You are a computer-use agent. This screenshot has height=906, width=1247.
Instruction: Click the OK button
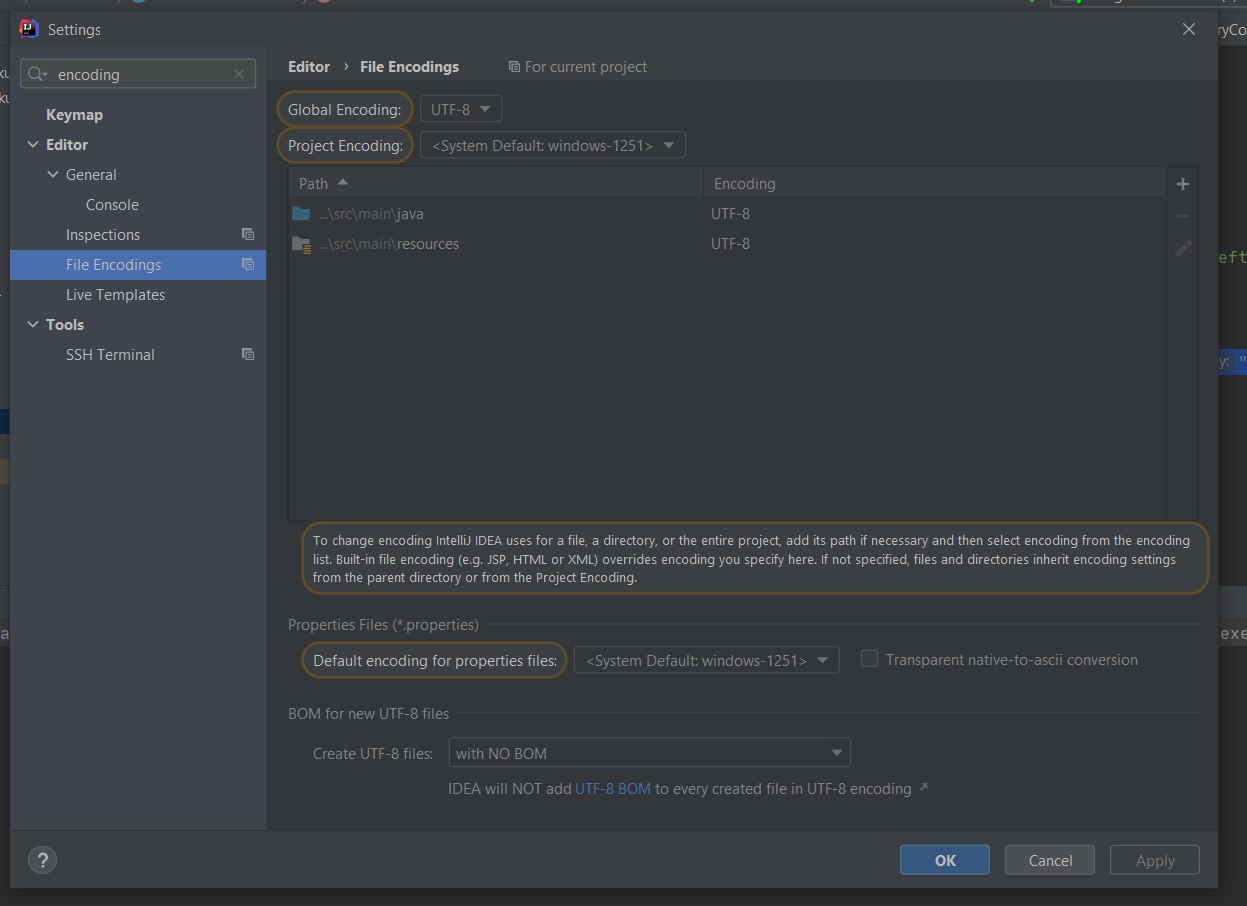click(x=945, y=860)
